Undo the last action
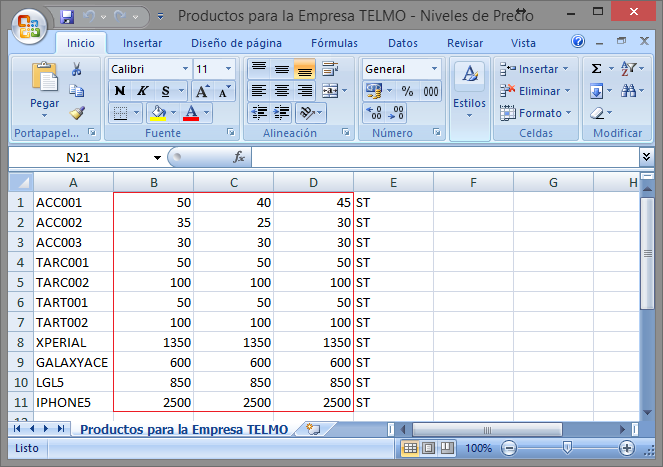 click(89, 17)
